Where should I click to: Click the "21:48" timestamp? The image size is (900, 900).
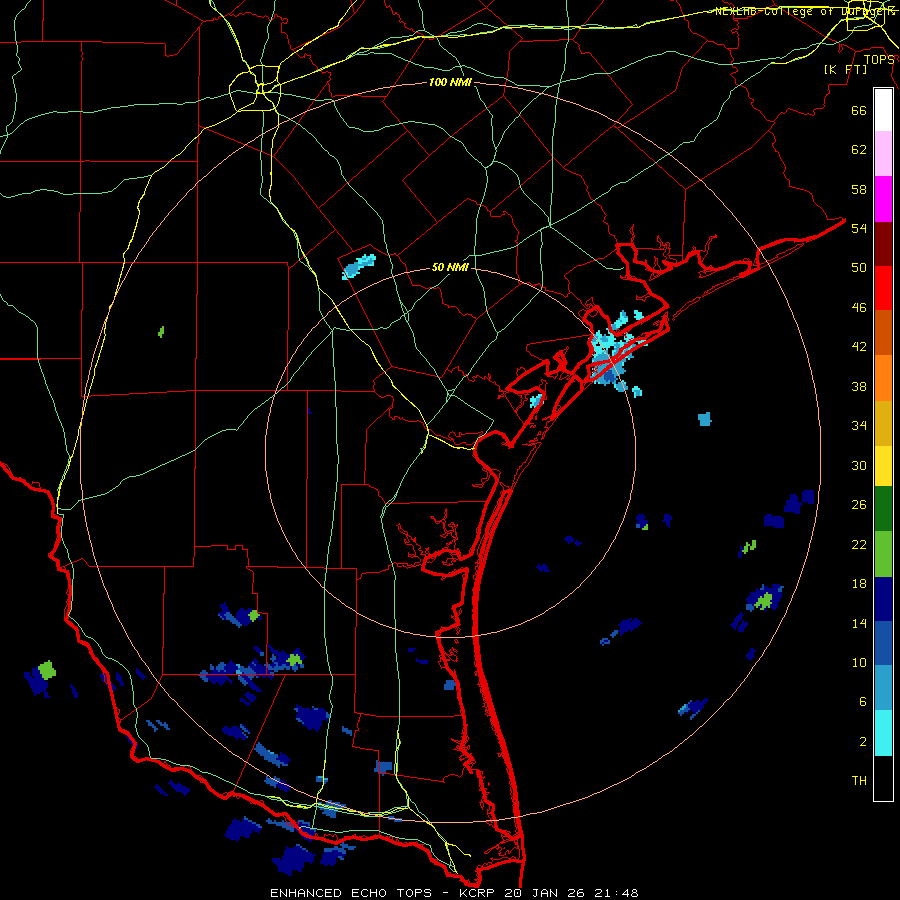click(x=616, y=893)
